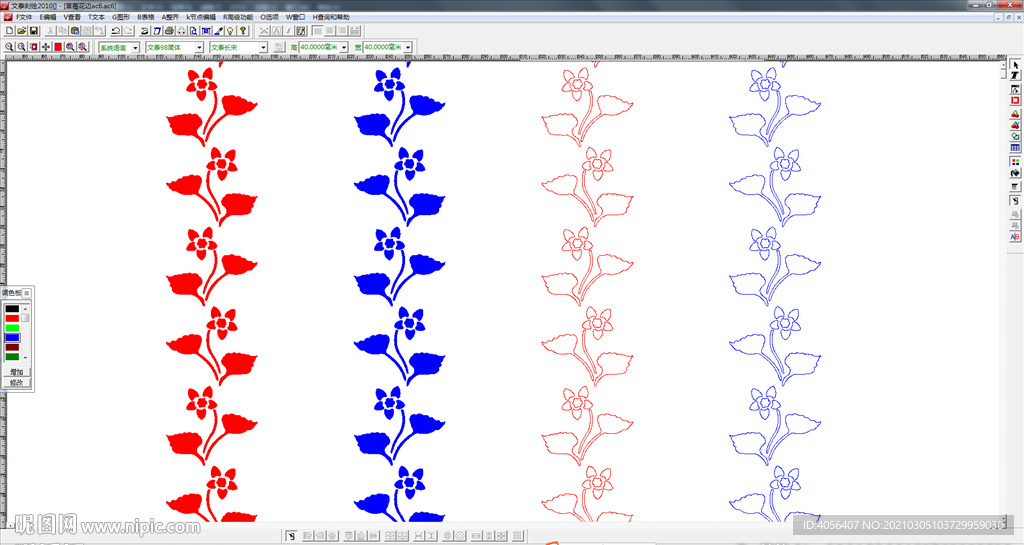Click the 增加 button in color palette
Image resolution: width=1024 pixels, height=545 pixels.
[x=16, y=372]
